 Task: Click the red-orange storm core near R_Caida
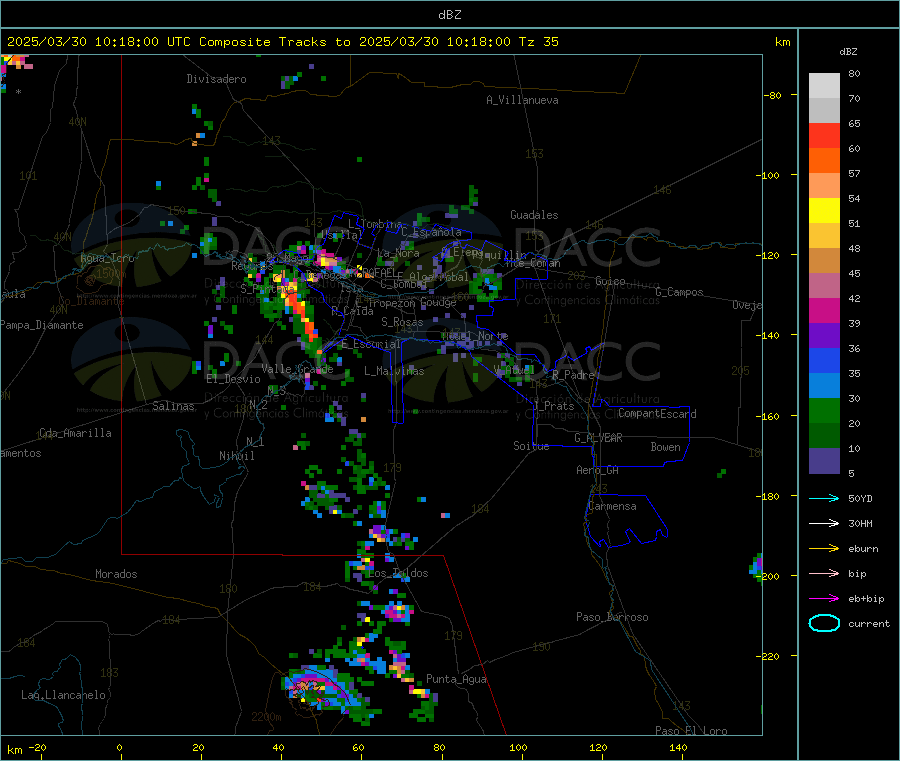click(302, 313)
